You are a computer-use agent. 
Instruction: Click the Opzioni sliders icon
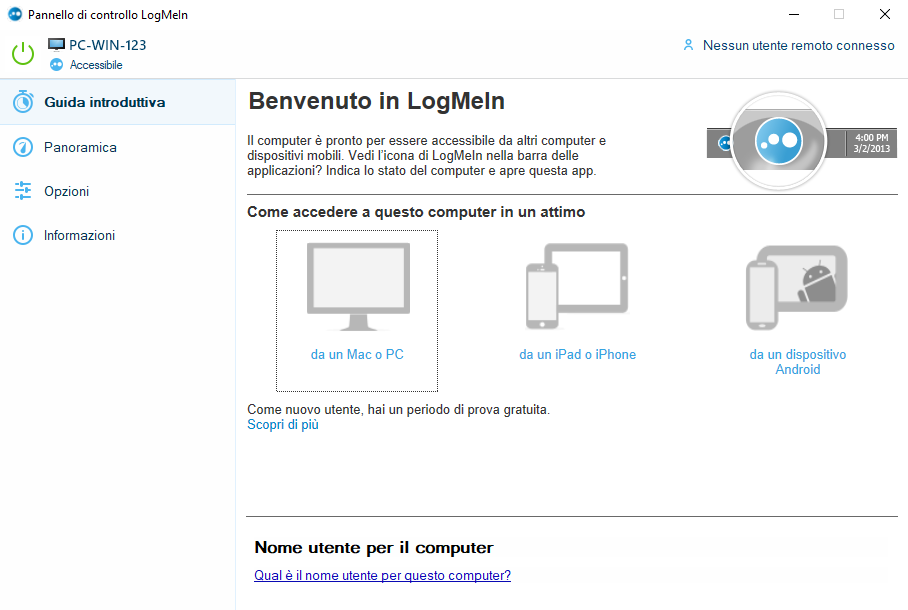pos(23,191)
